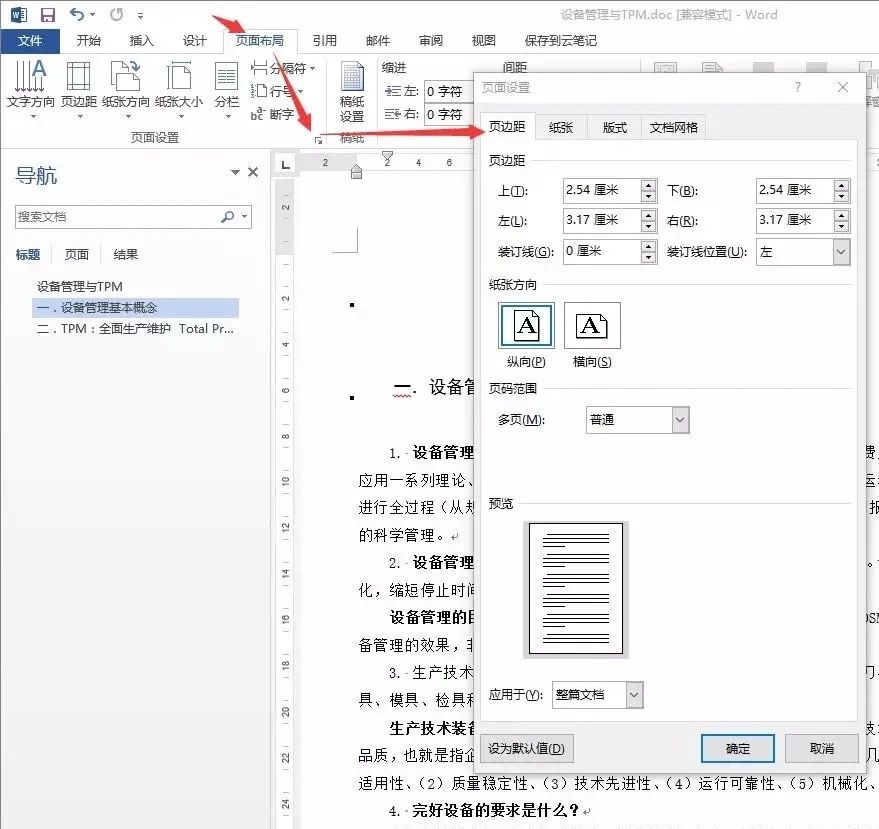879x829 pixels.
Task: Select heading 二. TPM 全面生产维护 in navigation
Action: (x=135, y=328)
